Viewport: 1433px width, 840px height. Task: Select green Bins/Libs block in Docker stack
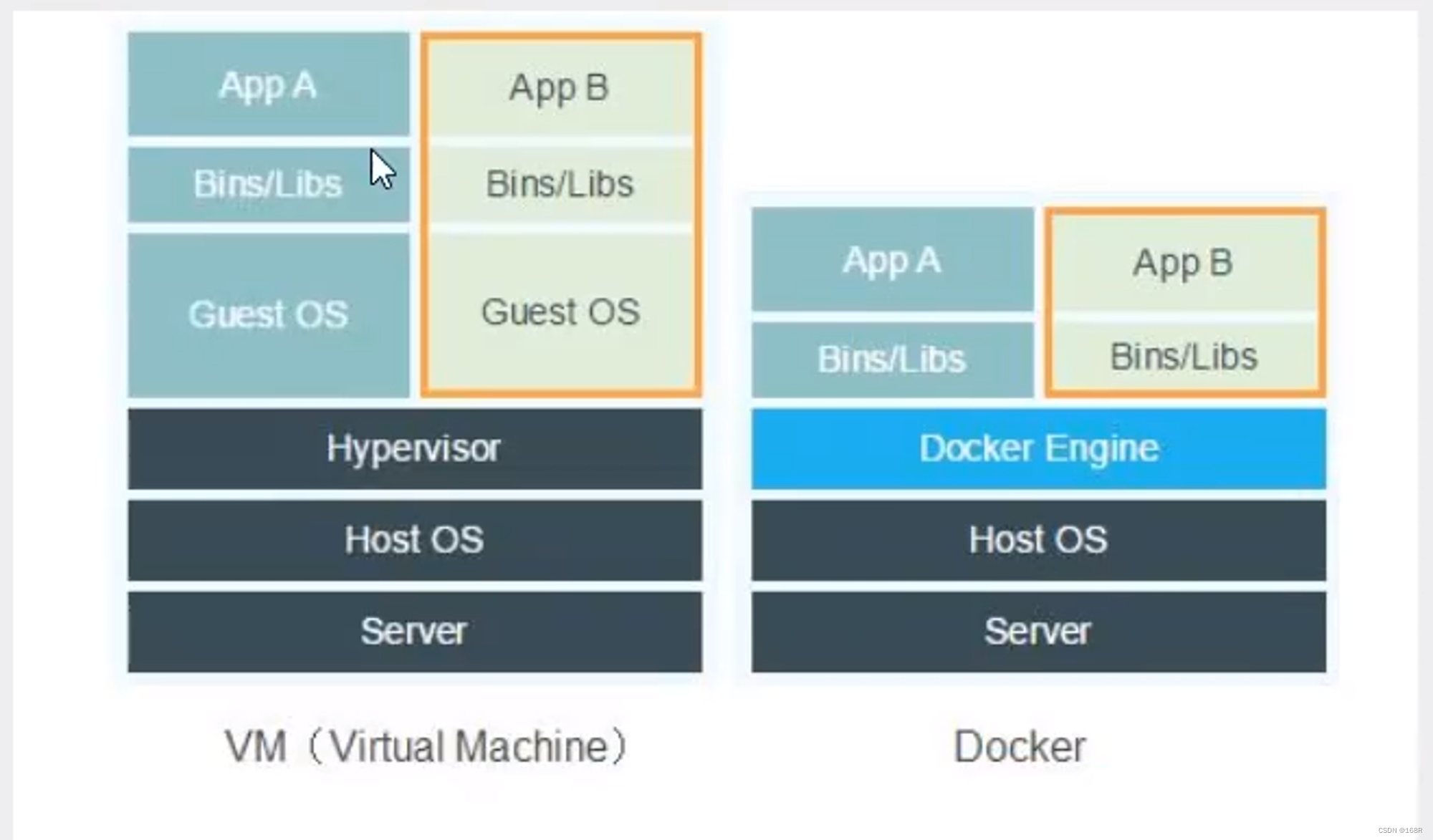pos(1183,357)
